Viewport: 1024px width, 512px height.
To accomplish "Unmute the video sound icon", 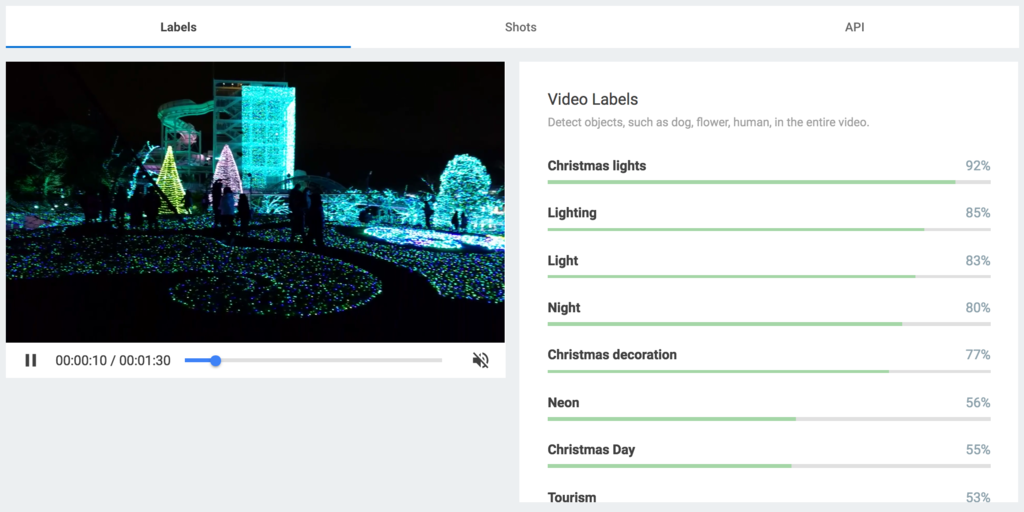I will click(481, 360).
